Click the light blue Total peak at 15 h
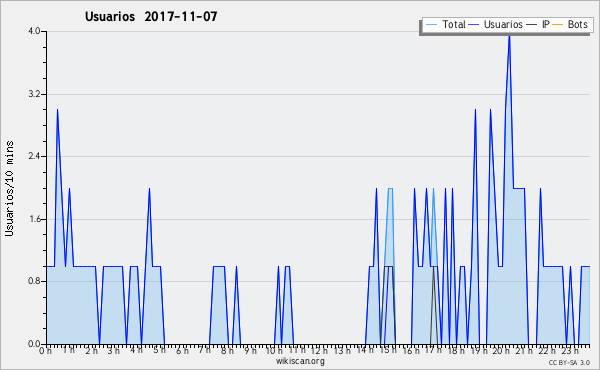The height and width of the screenshot is (370, 600). pyautogui.click(x=390, y=188)
